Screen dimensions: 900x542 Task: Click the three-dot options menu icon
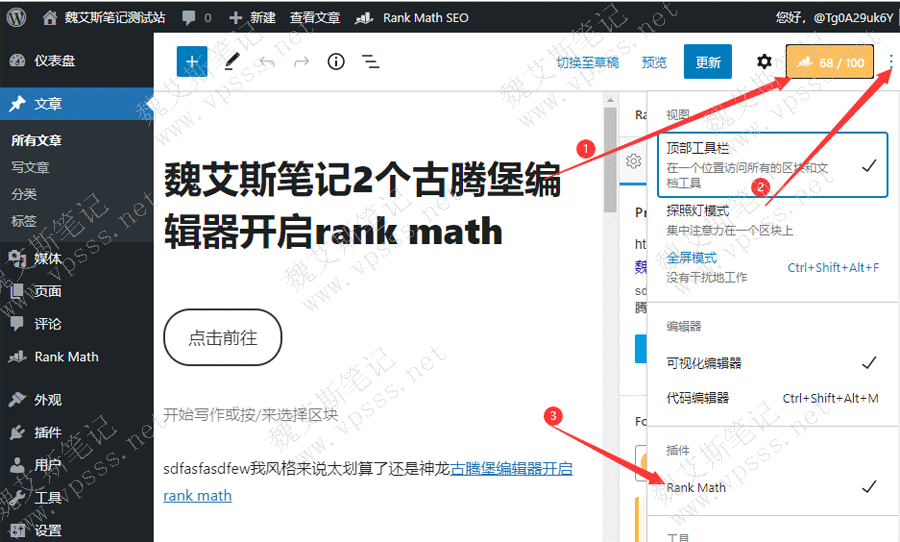click(891, 62)
